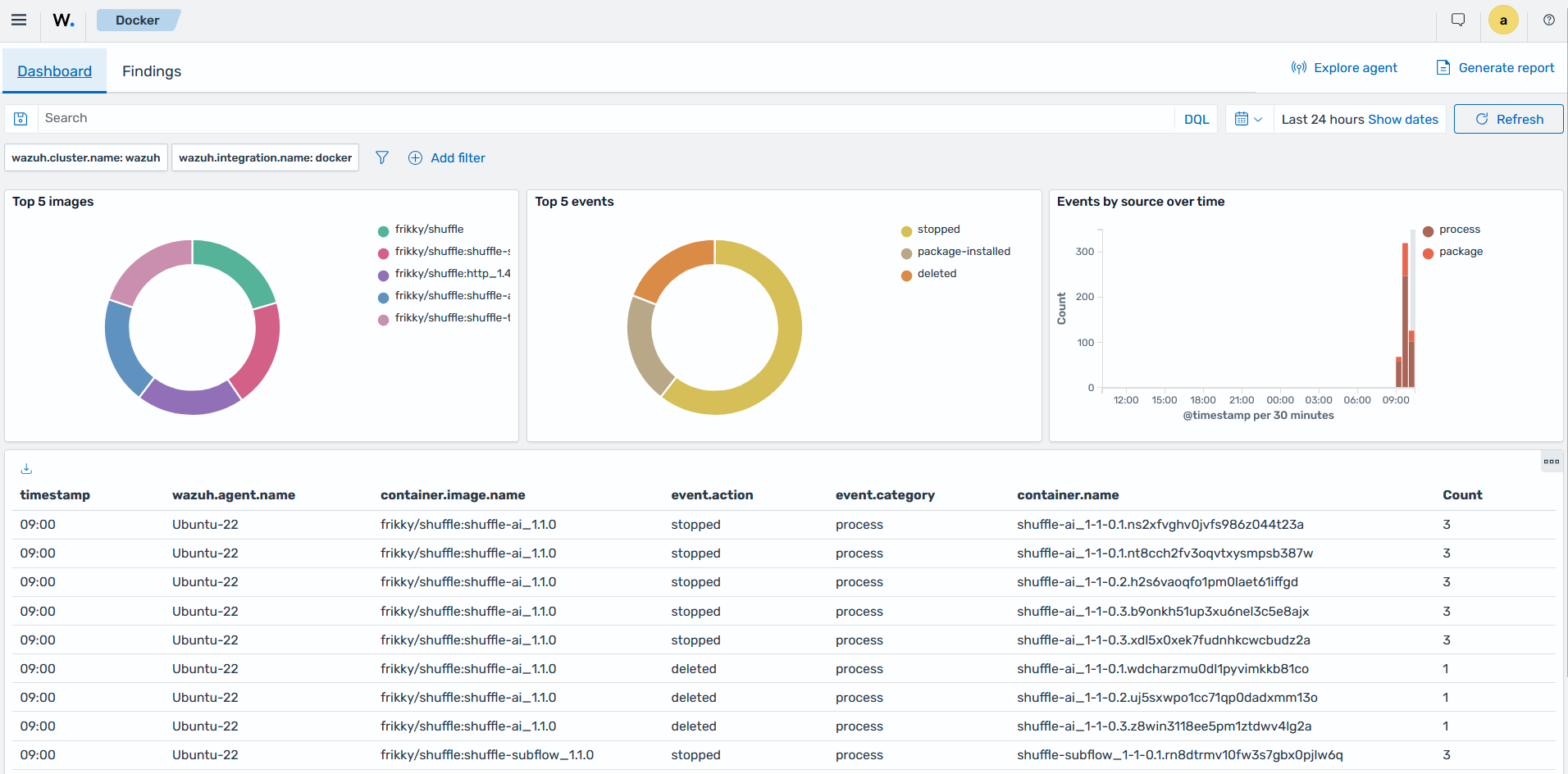Open the table panel options menu
The image size is (1568, 774).
click(x=1552, y=462)
